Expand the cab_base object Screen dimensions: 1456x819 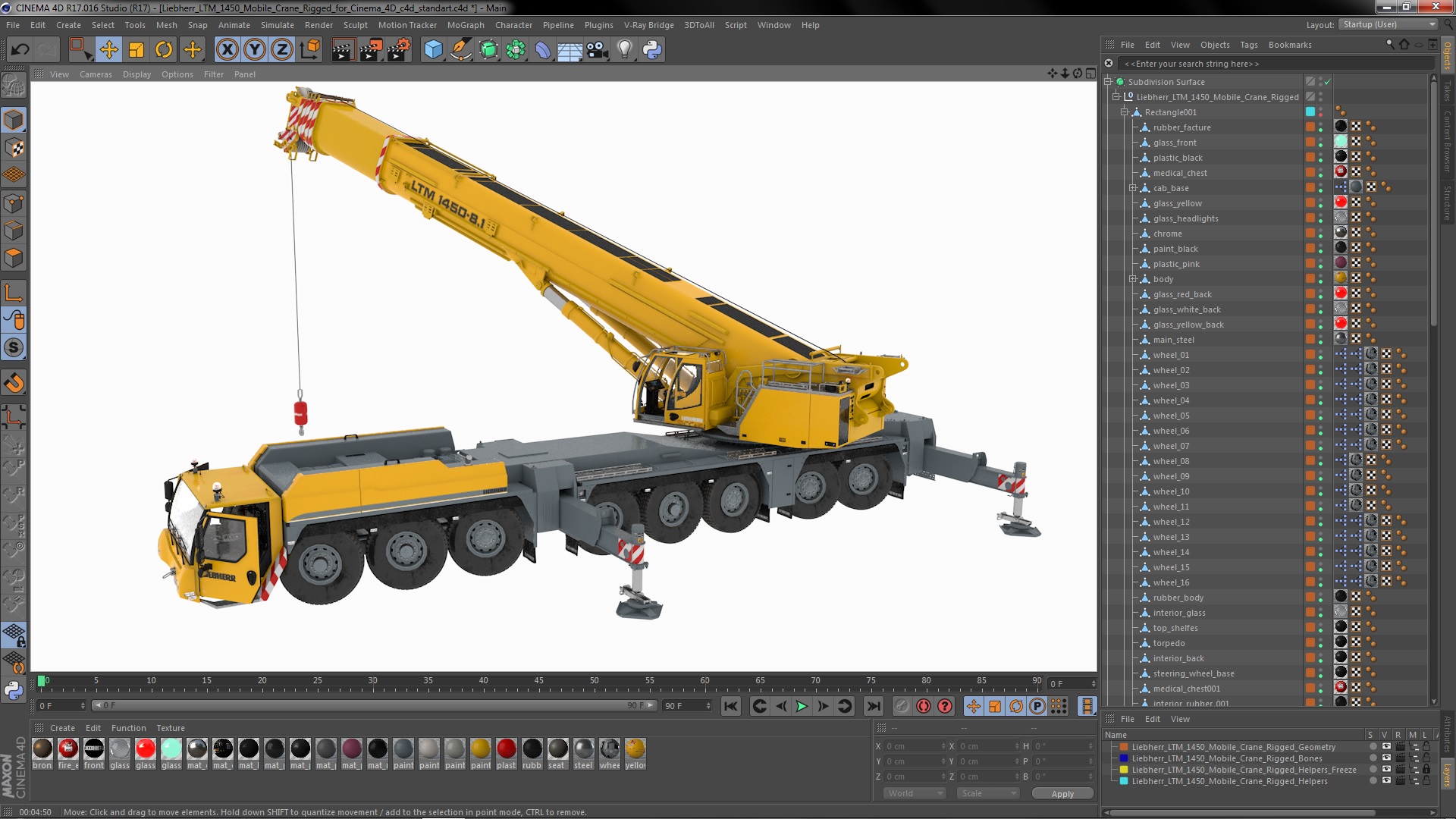click(x=1133, y=188)
